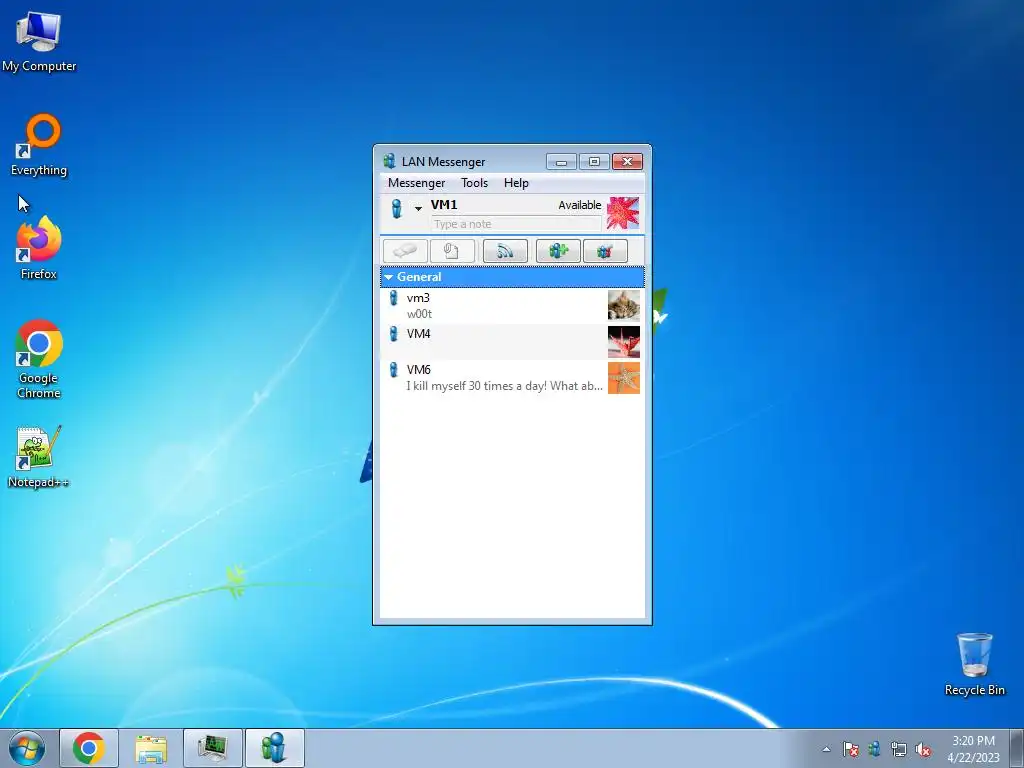Select contact VM4 in the list
The height and width of the screenshot is (768, 1024).
coord(512,342)
